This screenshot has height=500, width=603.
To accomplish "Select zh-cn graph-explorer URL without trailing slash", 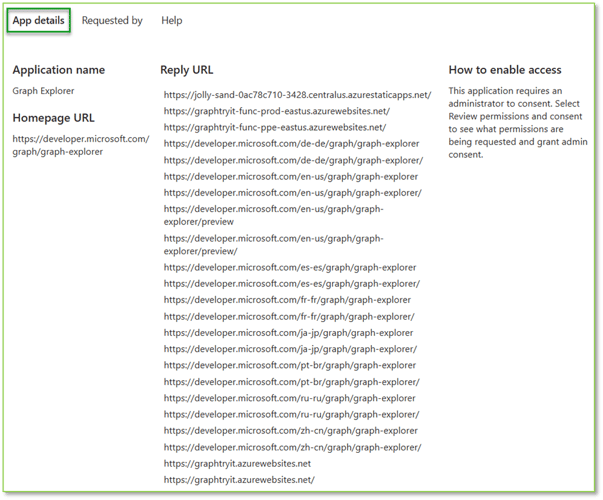I will click(290, 431).
